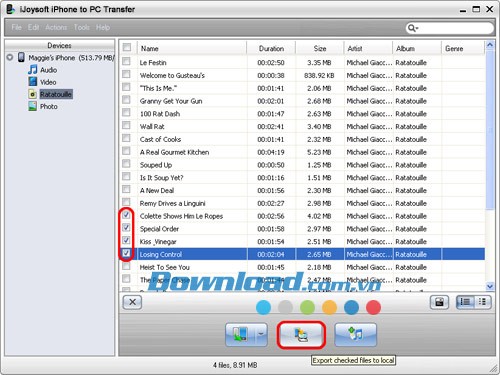This screenshot has height=375, width=500.
Task: Click the delete X button below the list
Action: point(132,302)
